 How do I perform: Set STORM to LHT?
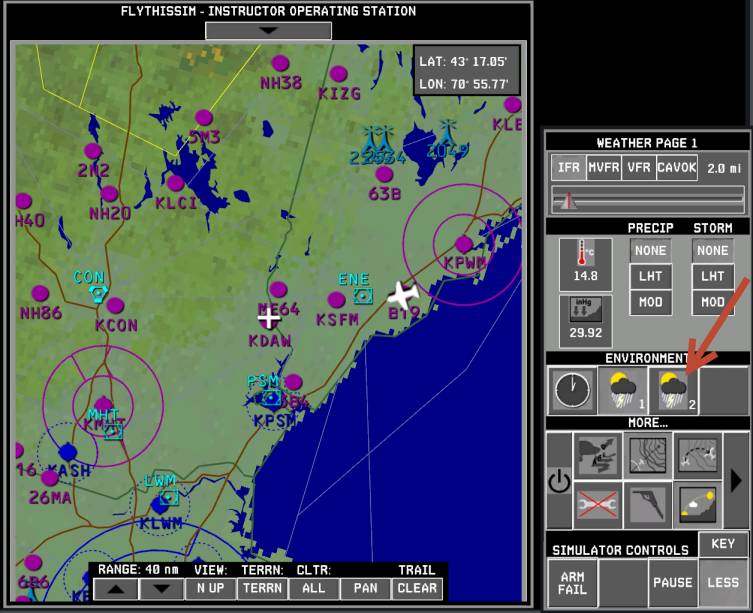coord(713,276)
